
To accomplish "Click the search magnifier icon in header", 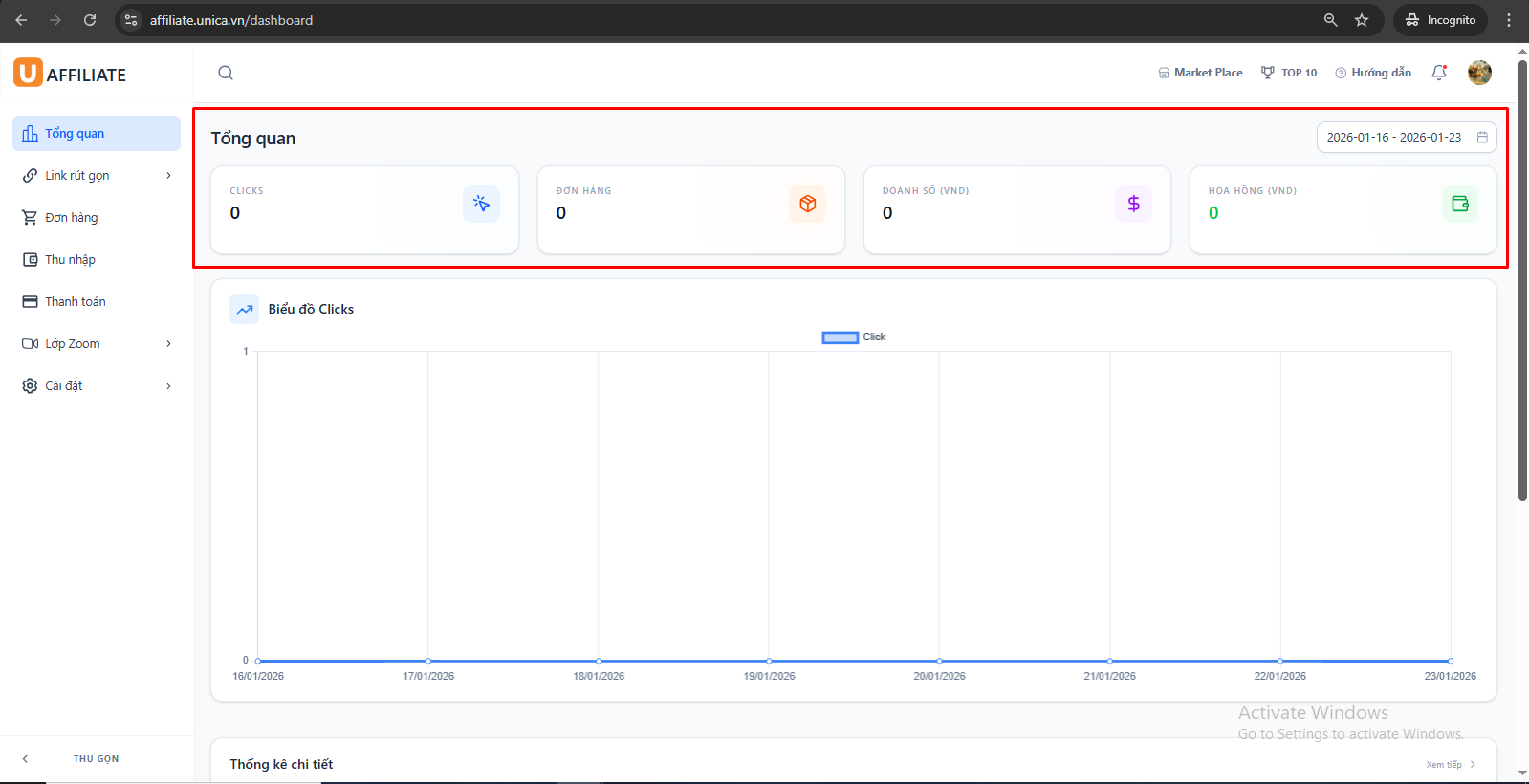I will 226,73.
